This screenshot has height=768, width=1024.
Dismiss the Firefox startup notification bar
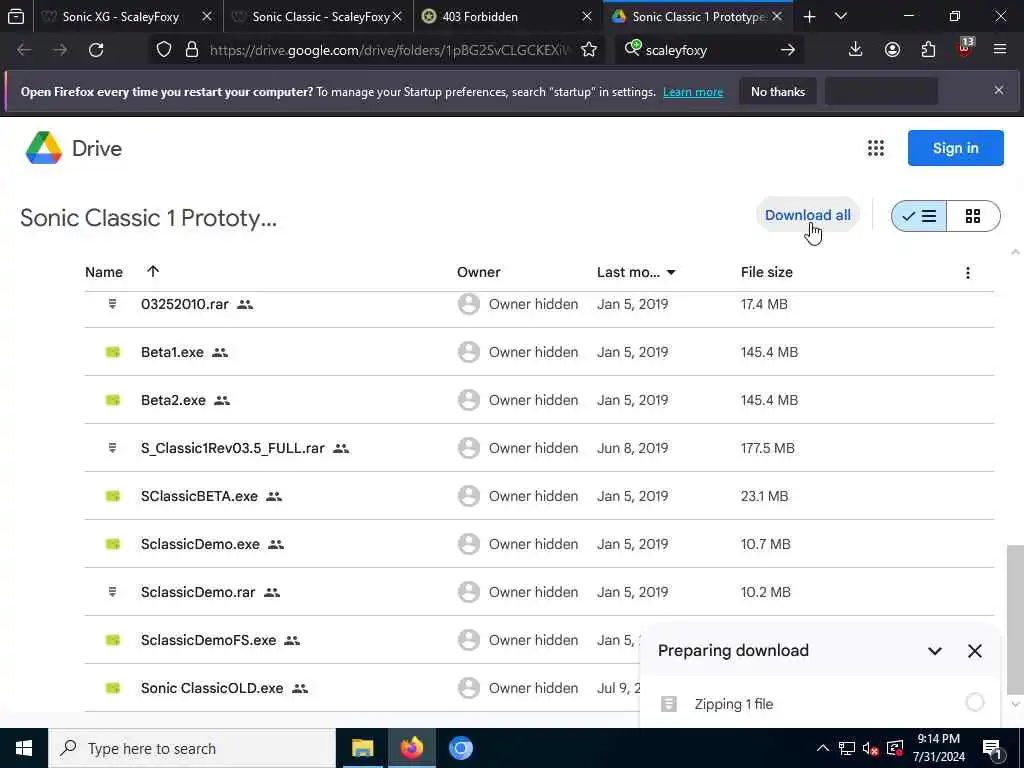(x=999, y=90)
